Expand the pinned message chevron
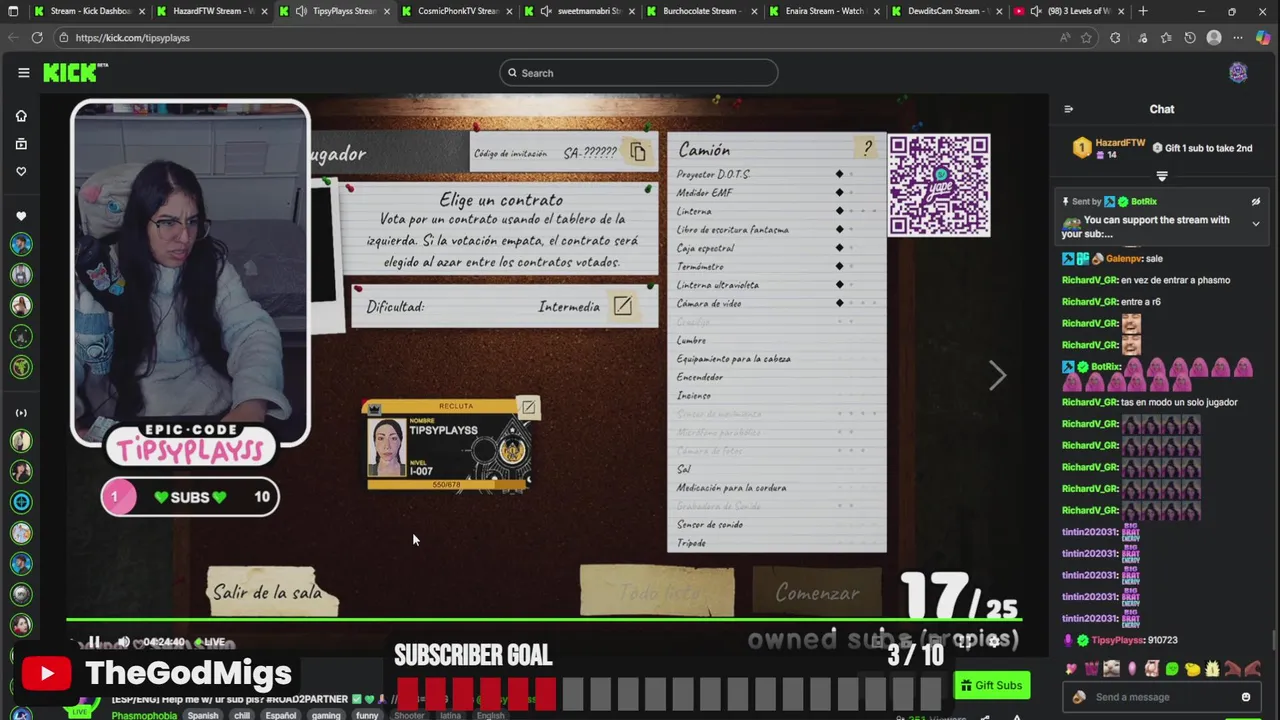The image size is (1280, 720). (x=1256, y=224)
